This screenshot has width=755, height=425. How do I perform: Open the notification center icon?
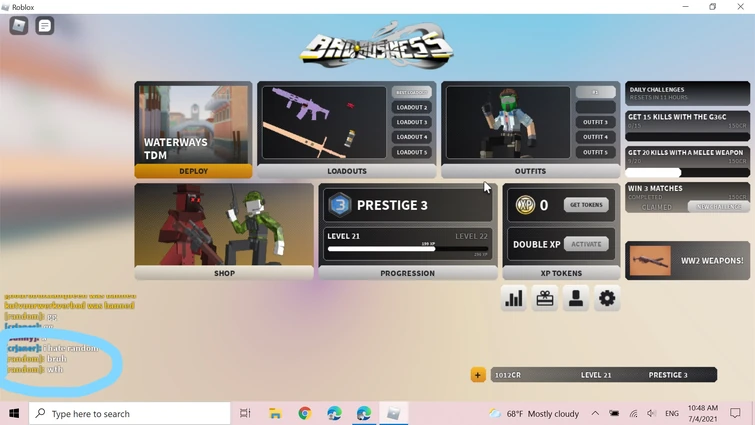[735, 413]
